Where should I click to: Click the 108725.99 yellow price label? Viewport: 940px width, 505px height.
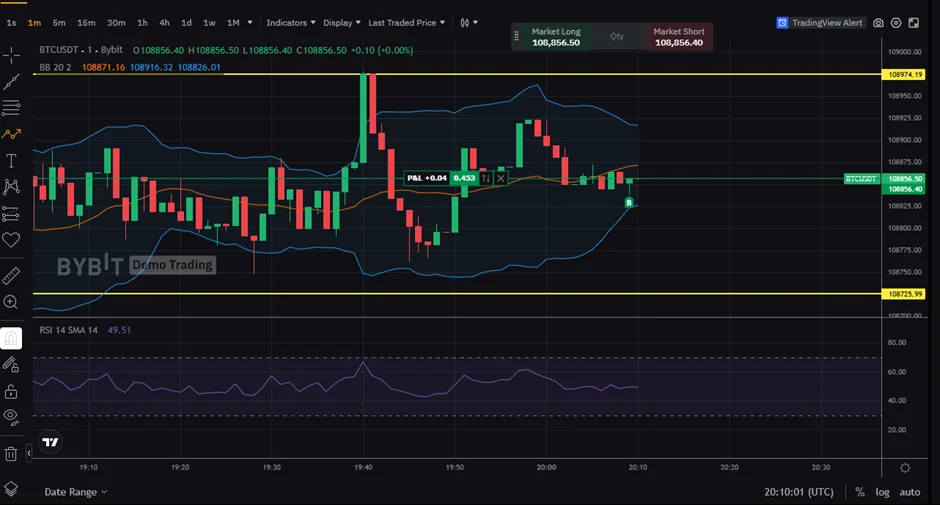click(x=905, y=294)
